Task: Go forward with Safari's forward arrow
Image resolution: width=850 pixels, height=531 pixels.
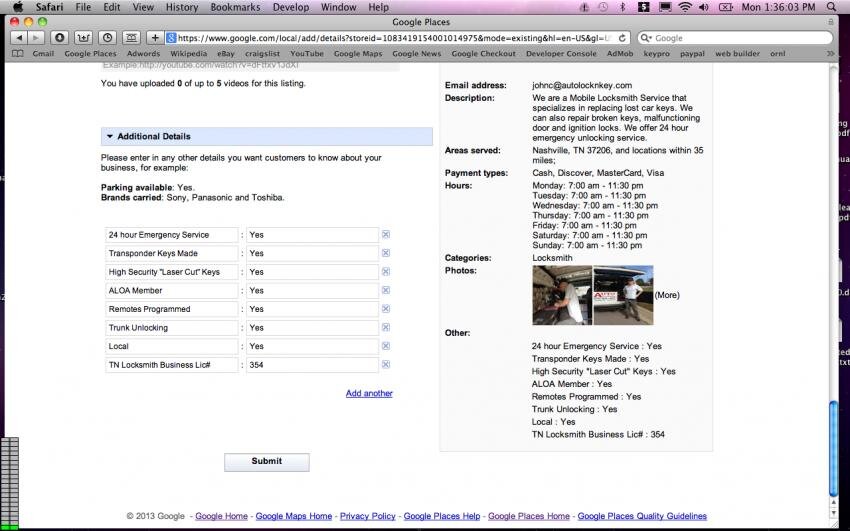Action: (x=36, y=38)
